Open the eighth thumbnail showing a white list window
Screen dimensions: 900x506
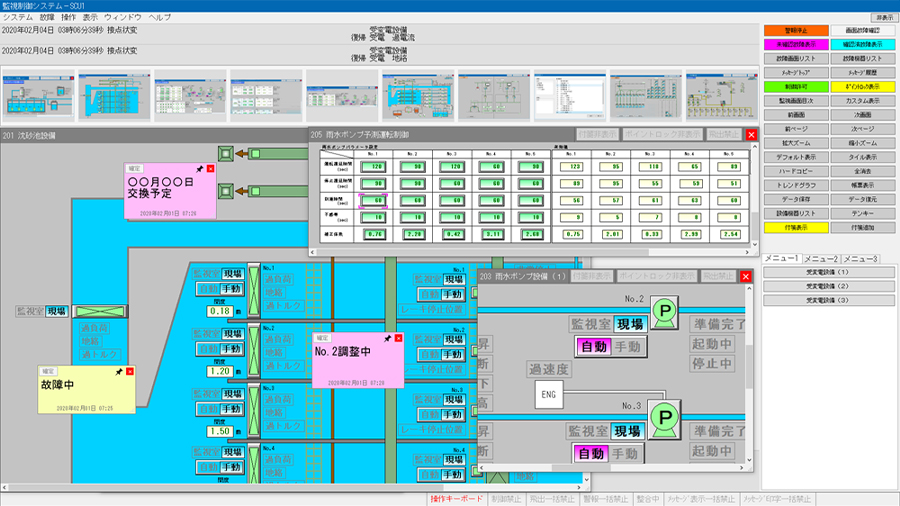pos(570,96)
